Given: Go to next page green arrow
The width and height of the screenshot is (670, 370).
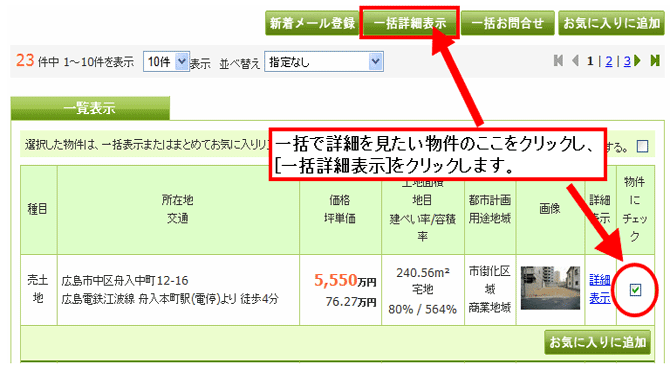Looking at the screenshot, I should [x=638, y=61].
